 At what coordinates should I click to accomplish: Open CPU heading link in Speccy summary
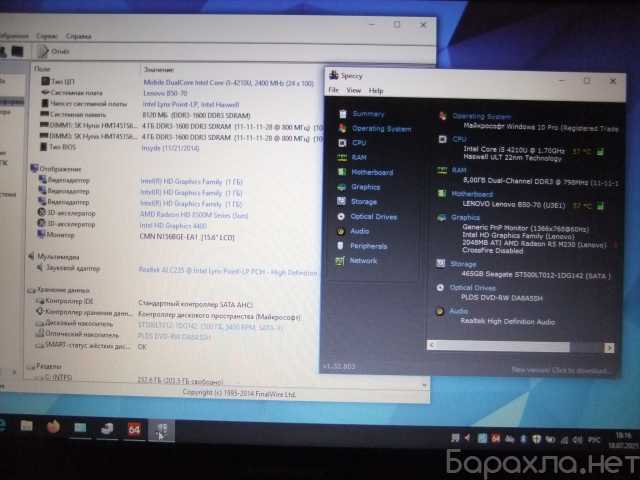(x=459, y=139)
